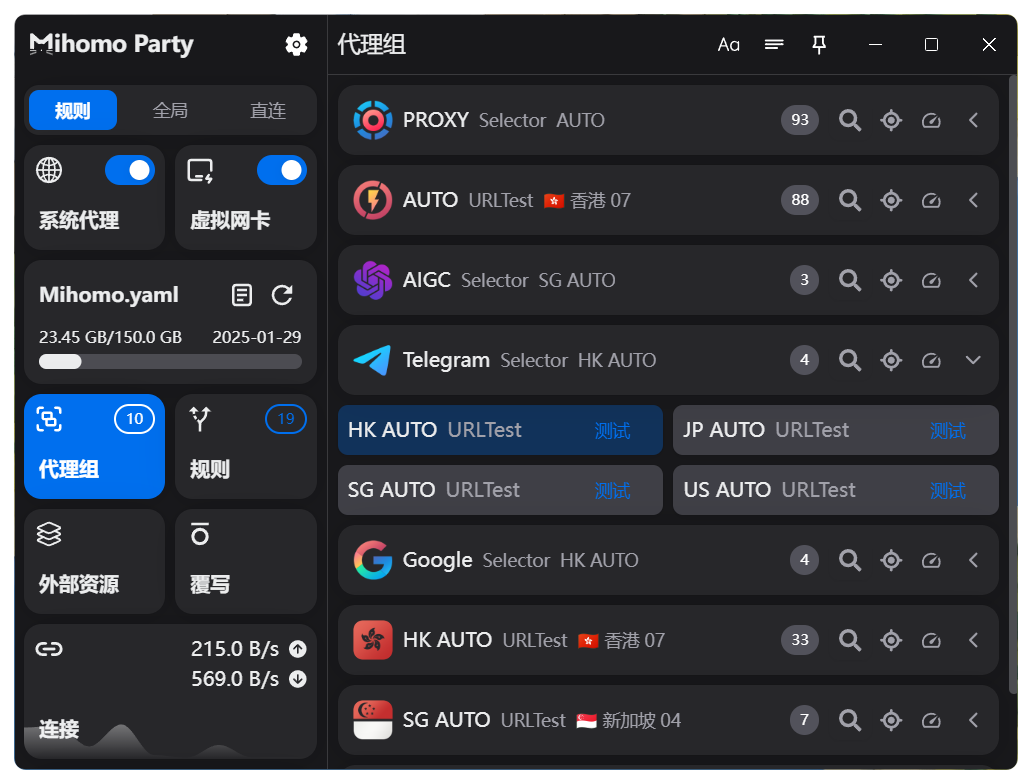Expand the PROXY group chevron
The width and height of the screenshot is (1032, 784).
[x=973, y=120]
